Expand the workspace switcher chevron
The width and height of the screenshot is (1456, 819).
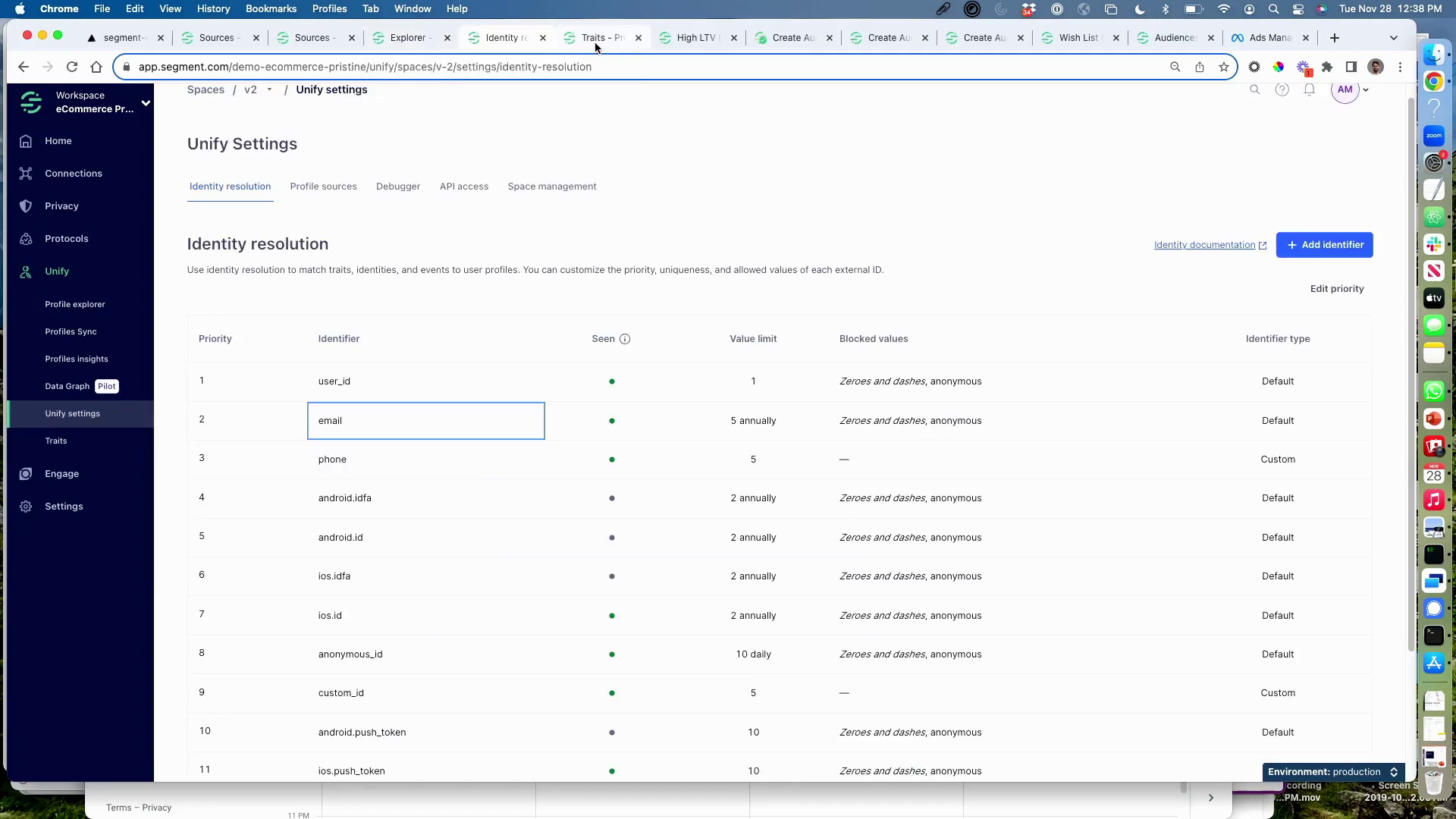pos(146,103)
